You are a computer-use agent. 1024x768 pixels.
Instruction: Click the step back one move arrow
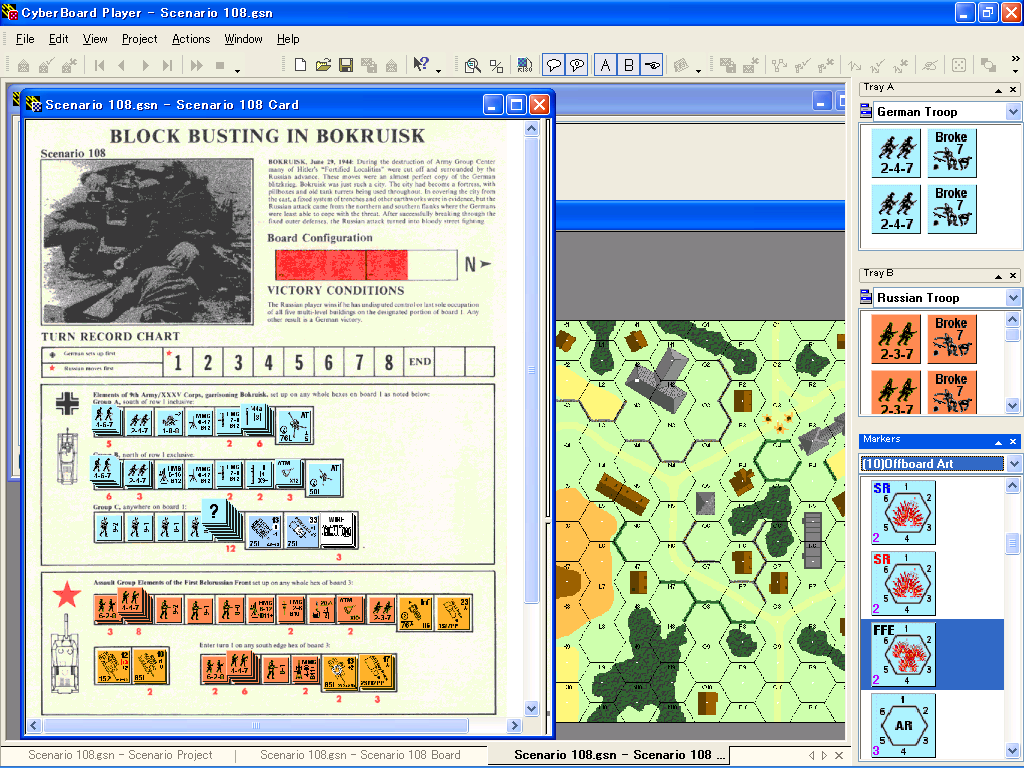pos(122,65)
